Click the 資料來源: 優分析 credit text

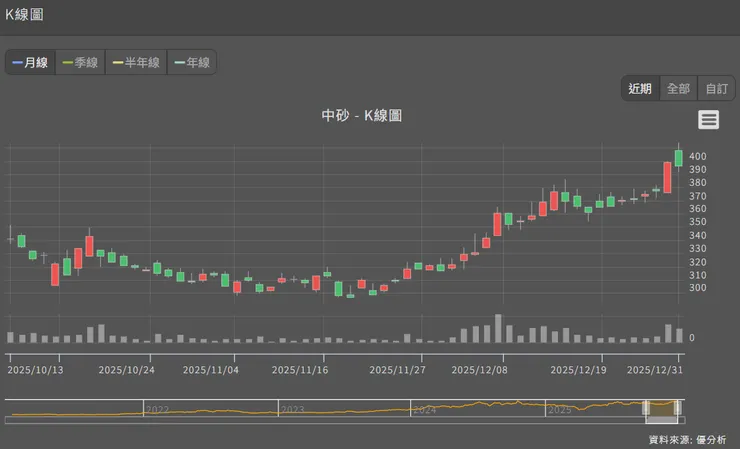tap(688, 440)
